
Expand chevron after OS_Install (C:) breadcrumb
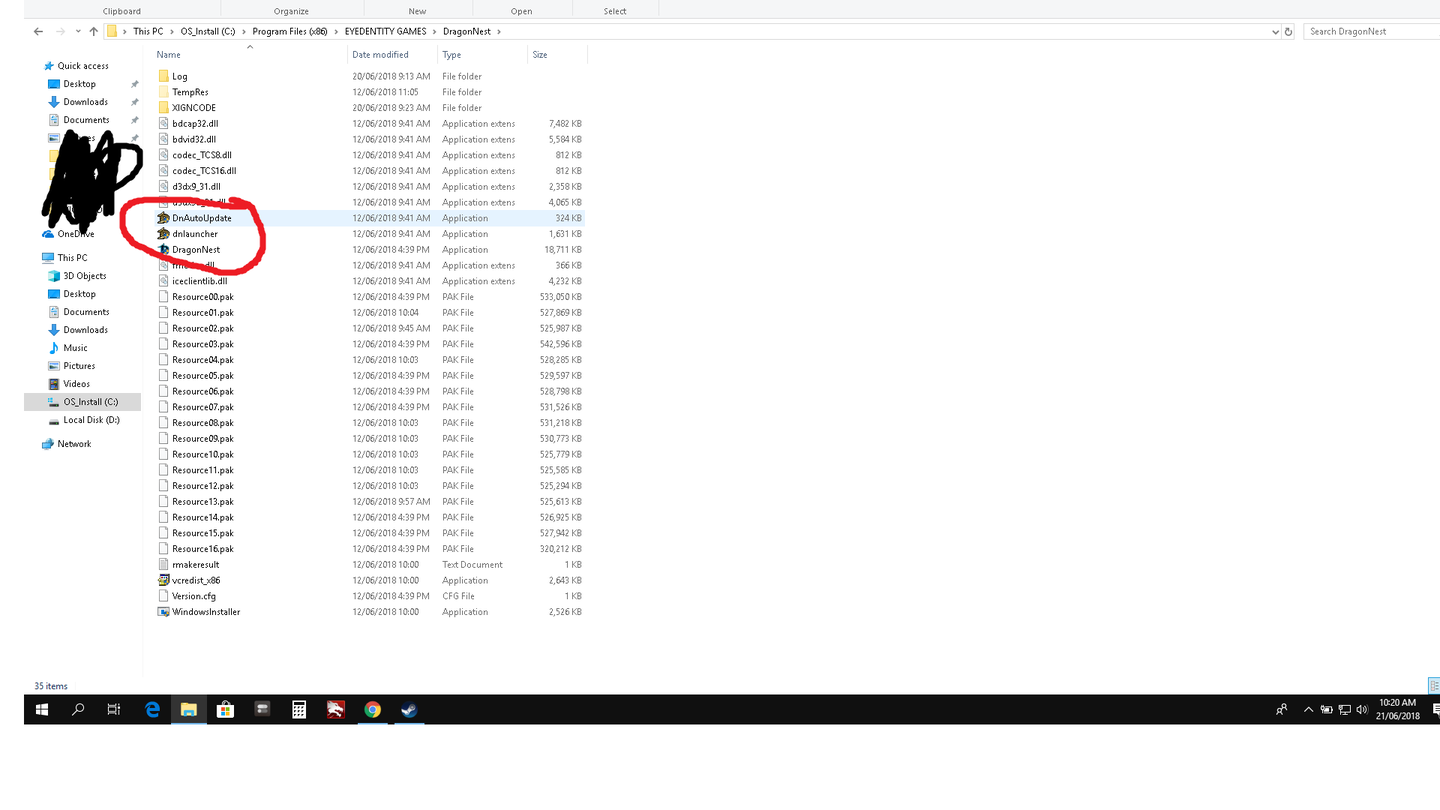click(x=244, y=31)
